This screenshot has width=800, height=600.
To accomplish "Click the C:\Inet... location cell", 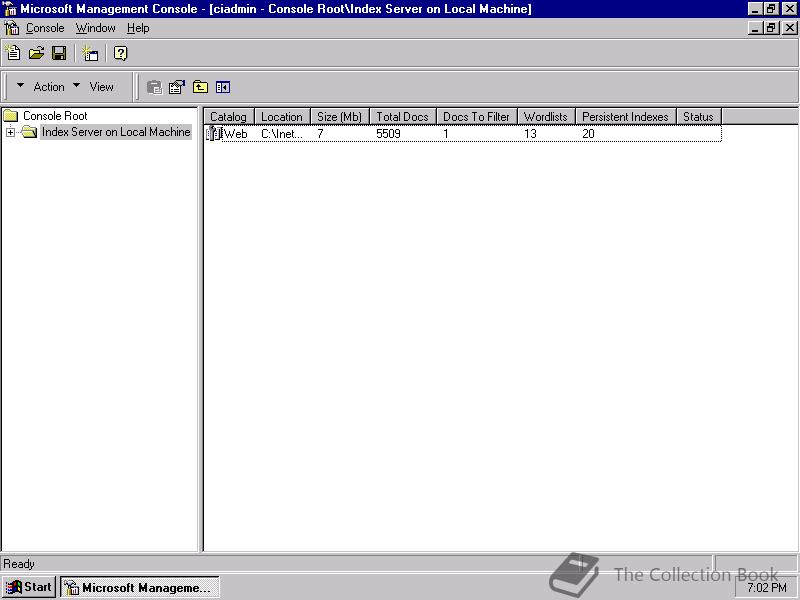I will (x=282, y=134).
